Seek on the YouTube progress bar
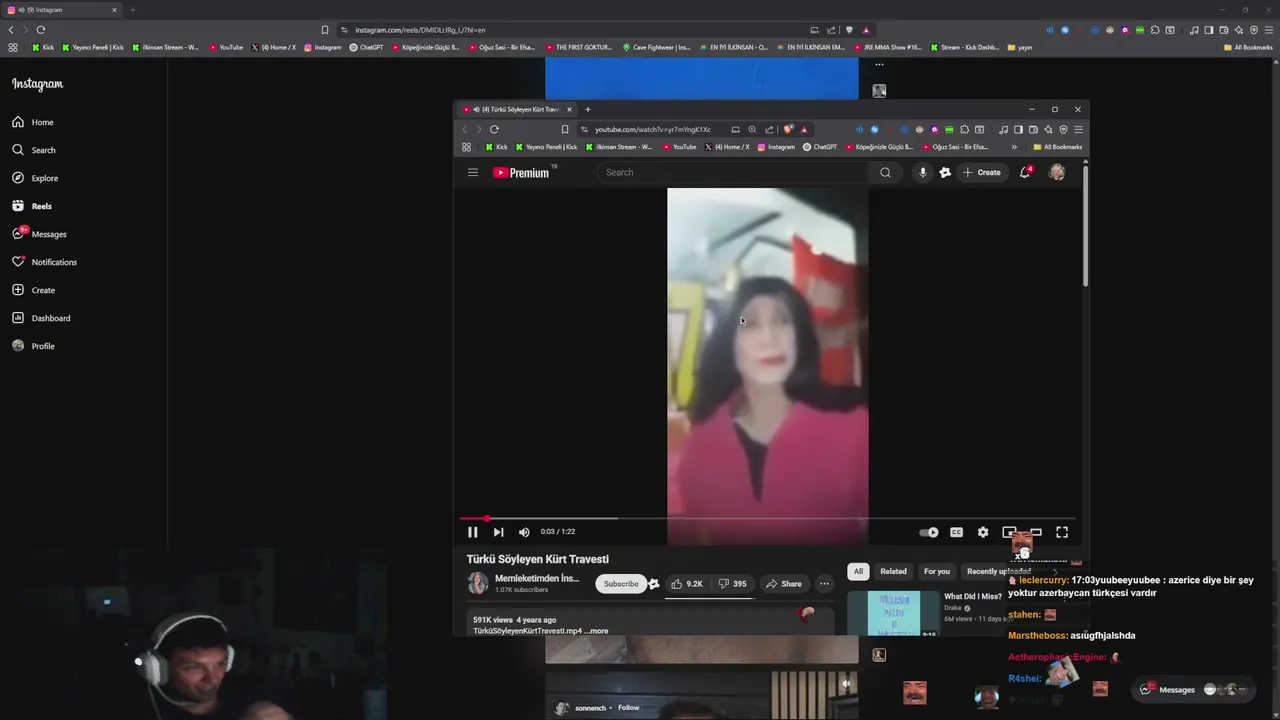This screenshot has height=720, width=1280. coord(768,518)
